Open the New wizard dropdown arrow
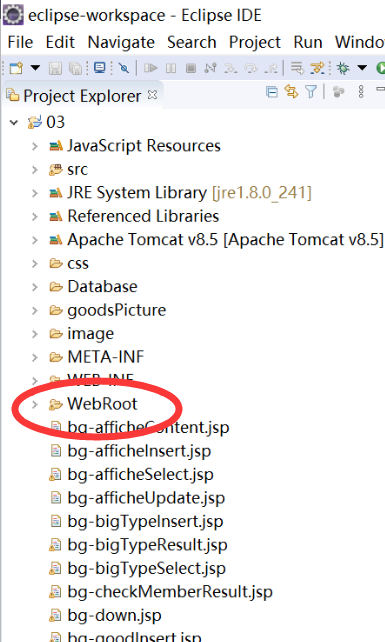 35,68
